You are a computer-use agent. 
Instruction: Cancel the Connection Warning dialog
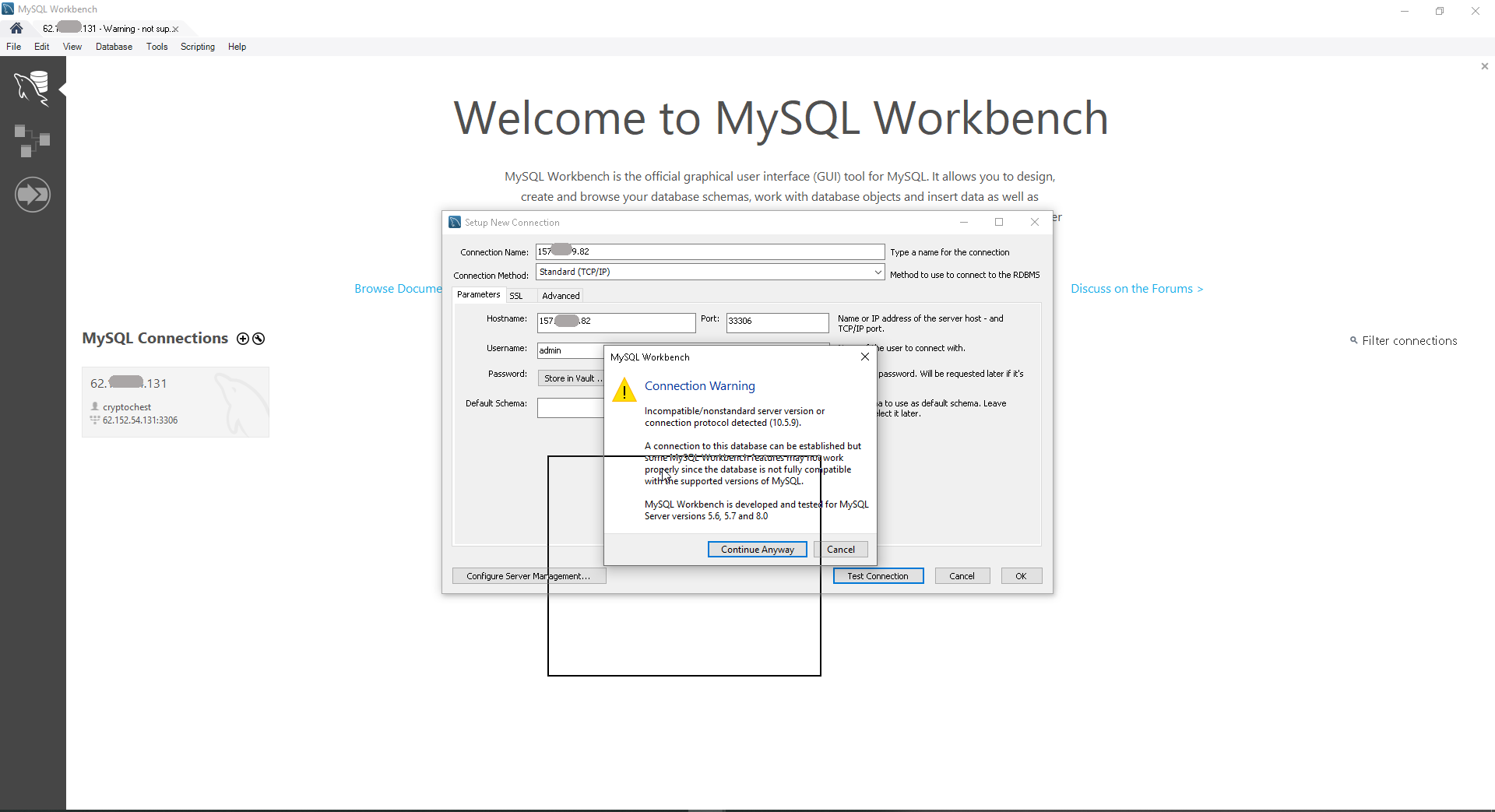tap(841, 550)
